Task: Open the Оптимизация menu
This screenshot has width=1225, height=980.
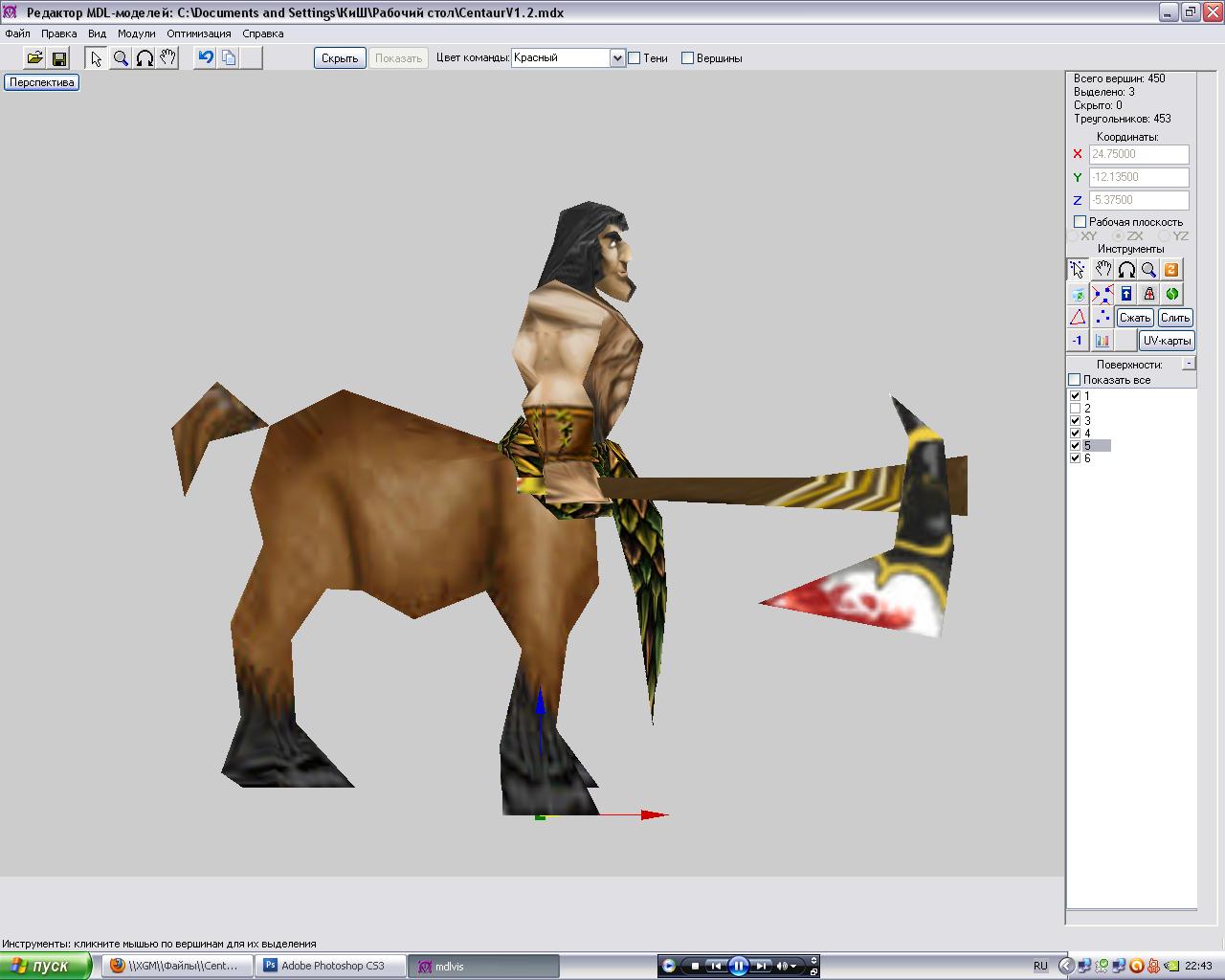Action: pyautogui.click(x=199, y=33)
